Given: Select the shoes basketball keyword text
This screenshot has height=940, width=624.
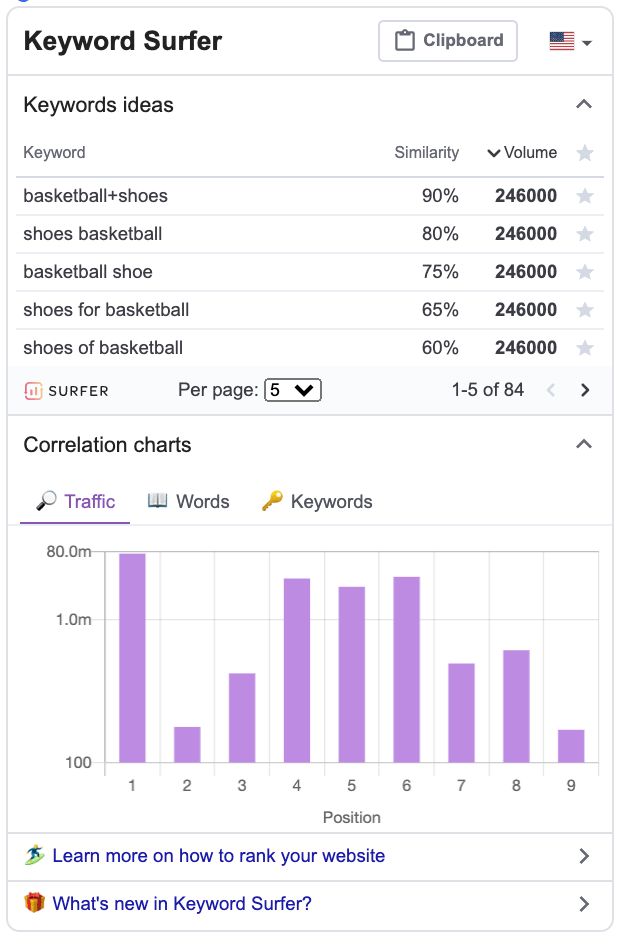Looking at the screenshot, I should tap(93, 234).
